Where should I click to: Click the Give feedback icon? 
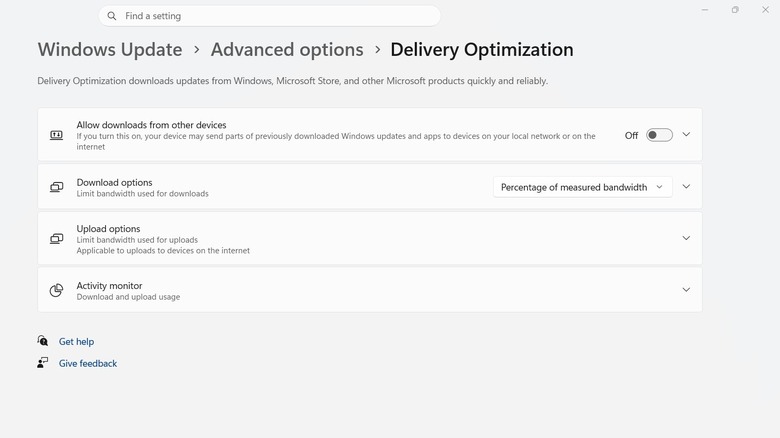43,363
